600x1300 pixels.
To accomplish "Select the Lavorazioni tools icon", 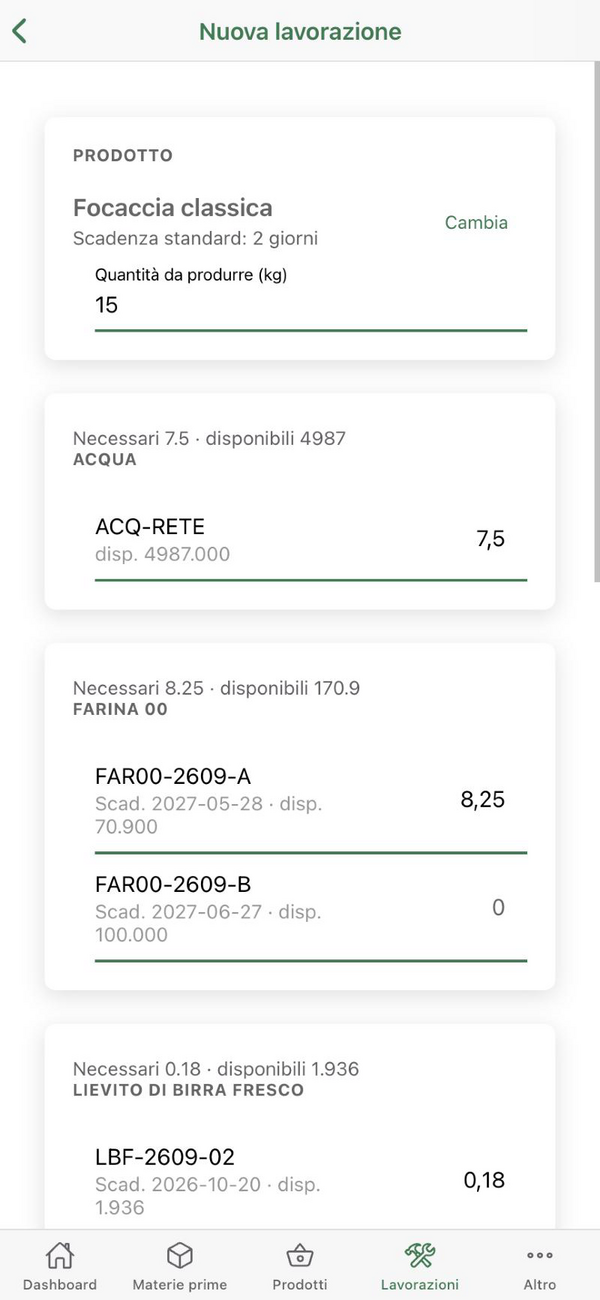I will 420,1255.
